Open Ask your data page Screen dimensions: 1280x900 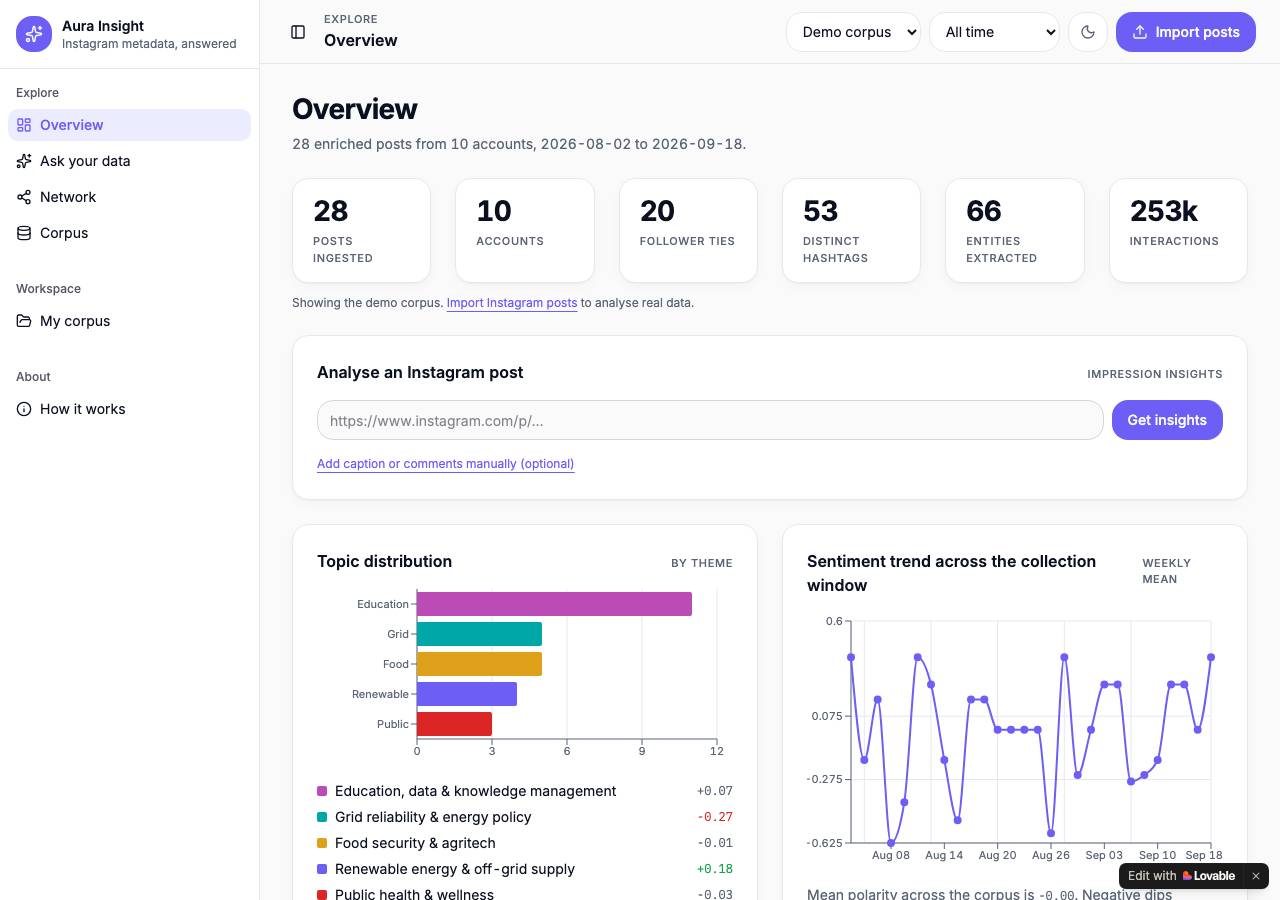129,161
